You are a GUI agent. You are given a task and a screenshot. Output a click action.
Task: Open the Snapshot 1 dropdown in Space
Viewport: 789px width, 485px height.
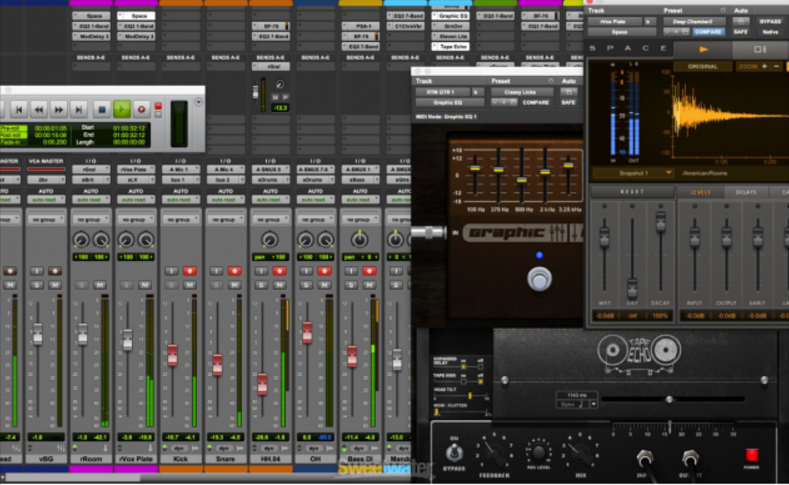click(x=634, y=173)
